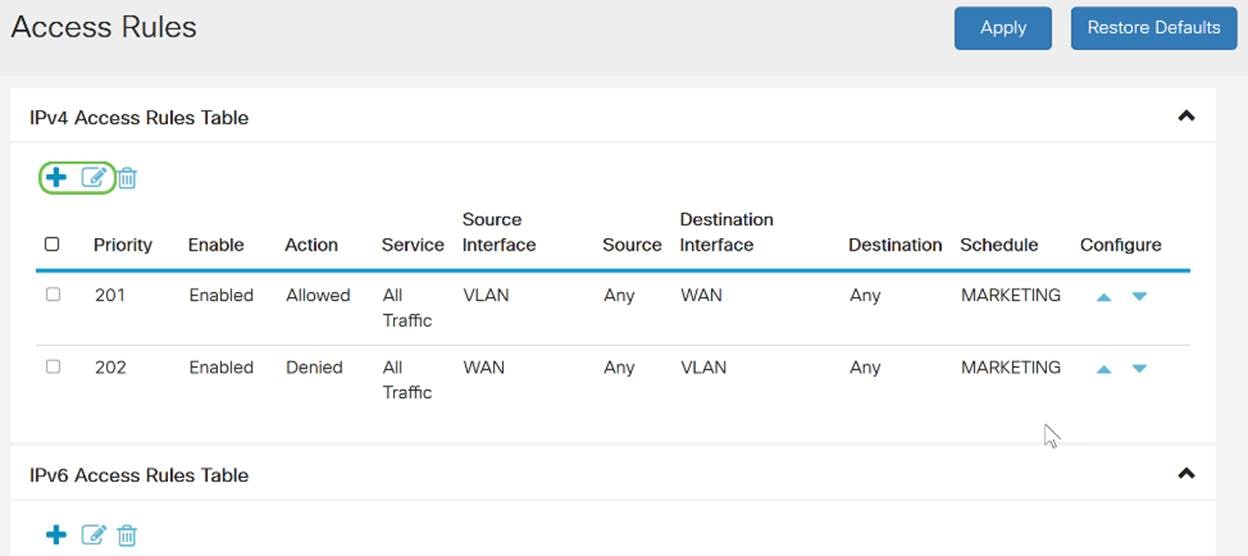Move rule 202 down in priority
Image resolution: width=1248 pixels, height=556 pixels.
1139,369
